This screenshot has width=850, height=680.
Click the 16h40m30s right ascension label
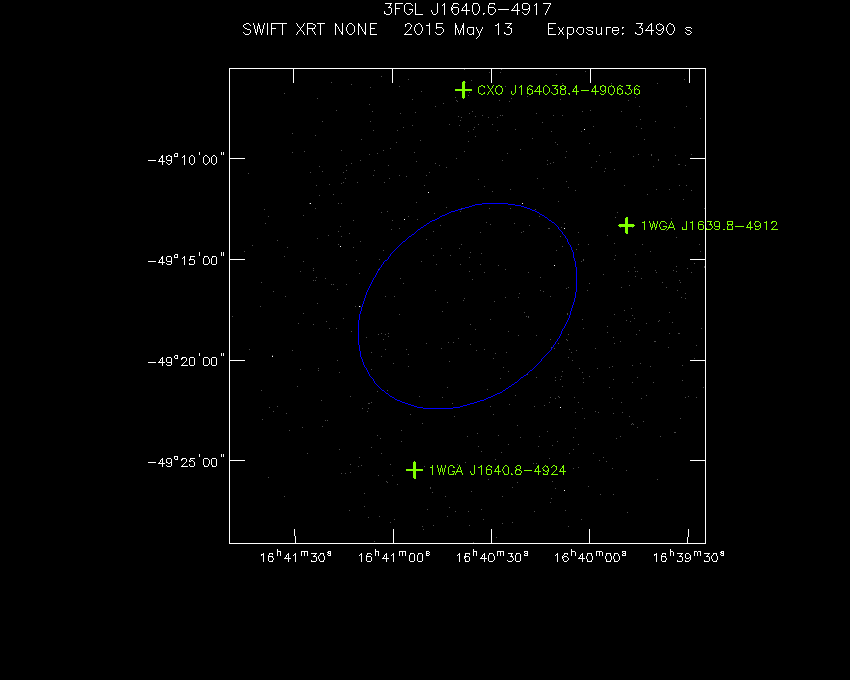point(492,557)
